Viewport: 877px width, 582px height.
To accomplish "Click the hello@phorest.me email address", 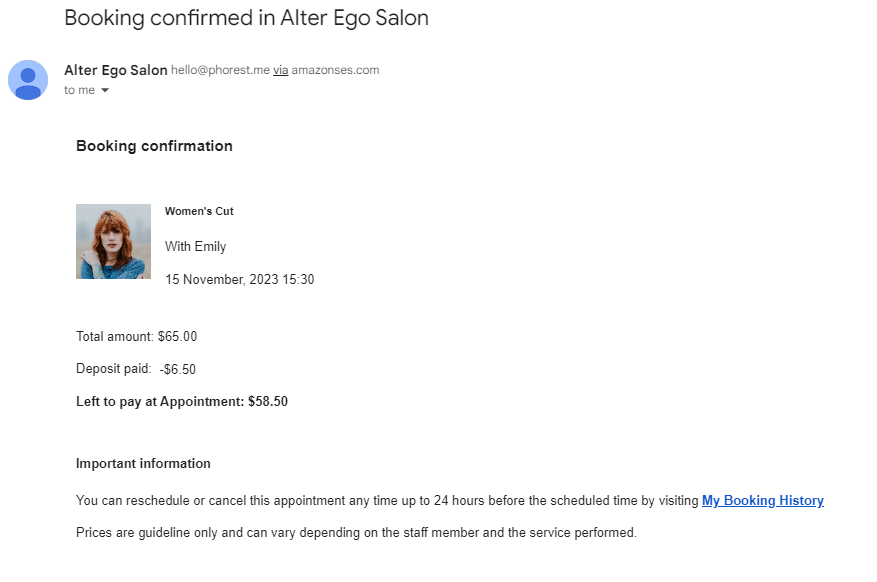I will tap(220, 70).
